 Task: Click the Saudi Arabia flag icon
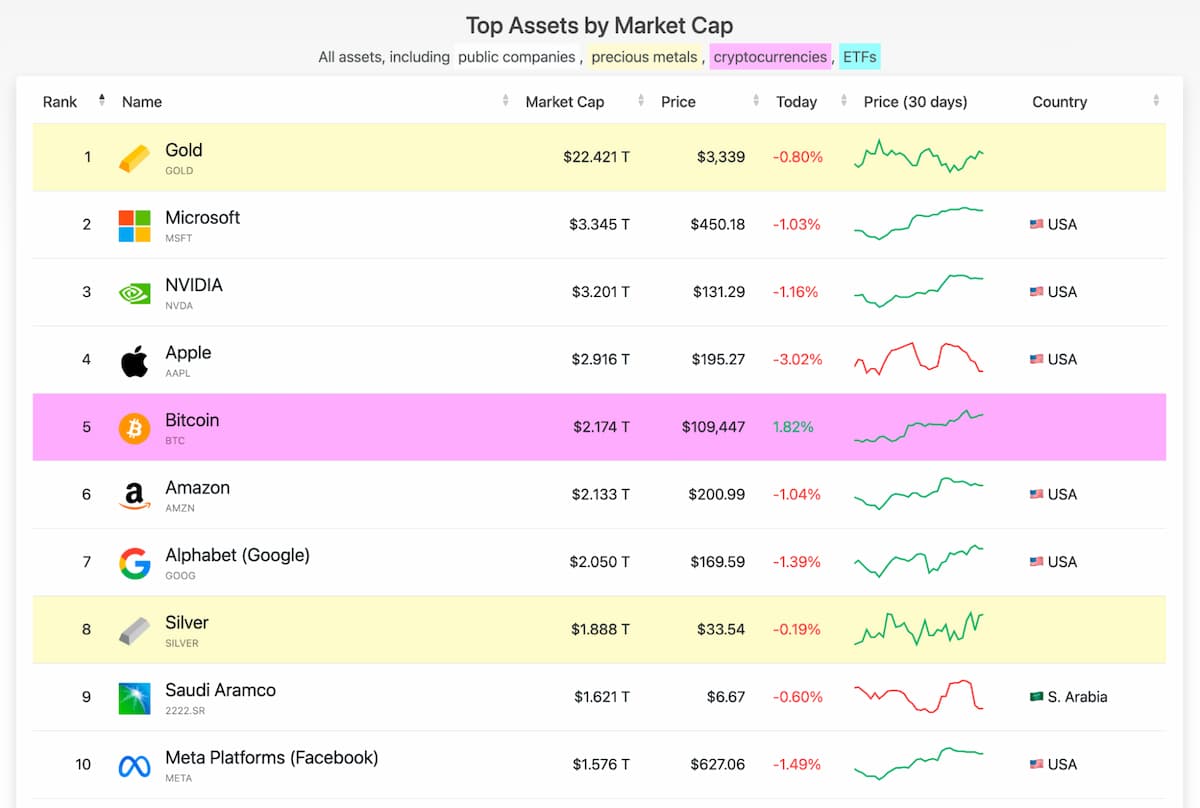pos(1036,697)
